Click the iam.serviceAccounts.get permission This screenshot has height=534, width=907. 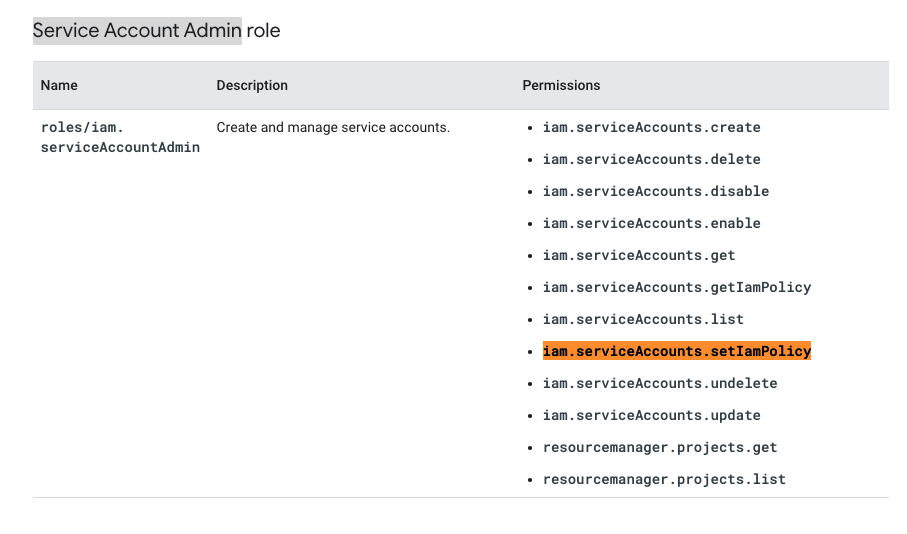(639, 256)
